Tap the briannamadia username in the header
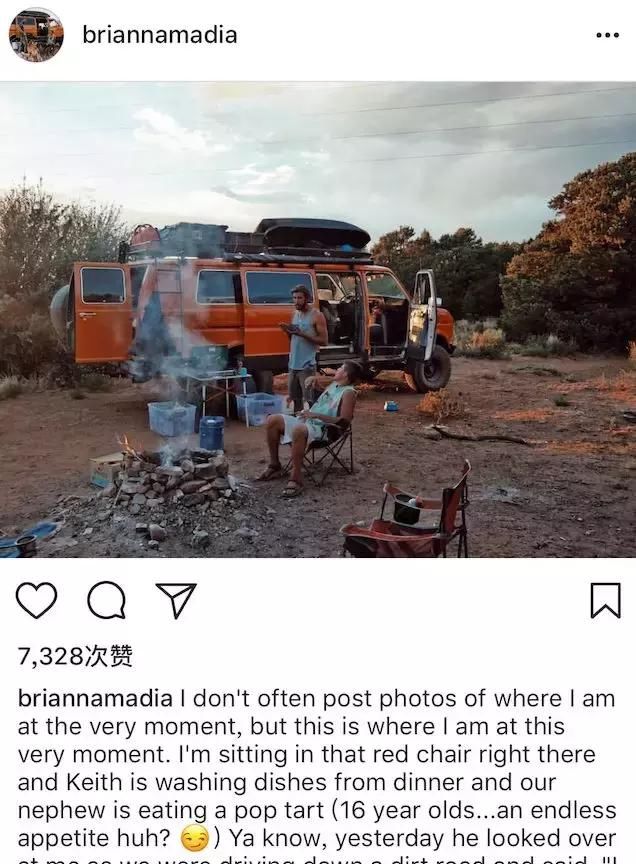The height and width of the screenshot is (864, 636). pos(160,35)
